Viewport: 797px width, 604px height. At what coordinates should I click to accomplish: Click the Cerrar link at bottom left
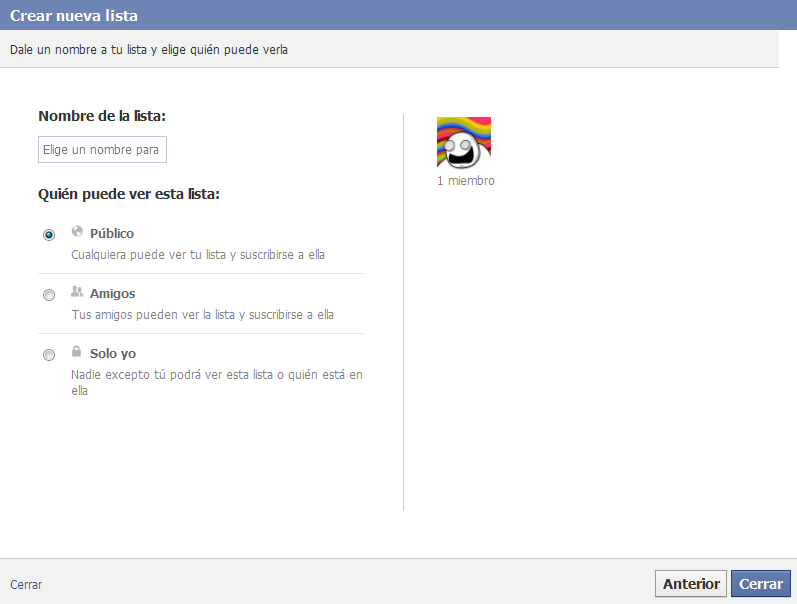[x=26, y=585]
